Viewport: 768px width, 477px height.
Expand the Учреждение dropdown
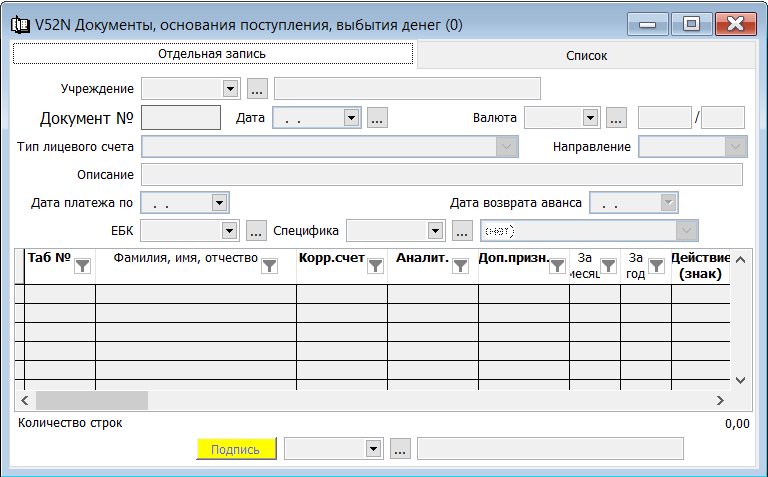(x=230, y=89)
